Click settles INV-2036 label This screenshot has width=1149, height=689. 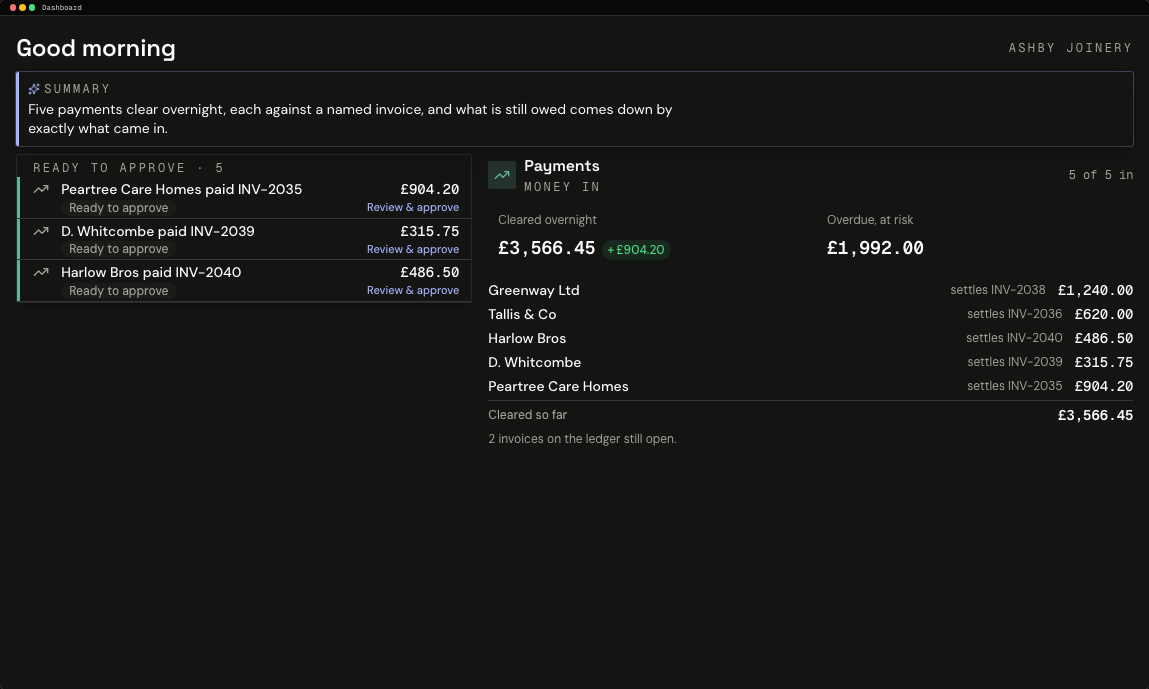[1014, 314]
